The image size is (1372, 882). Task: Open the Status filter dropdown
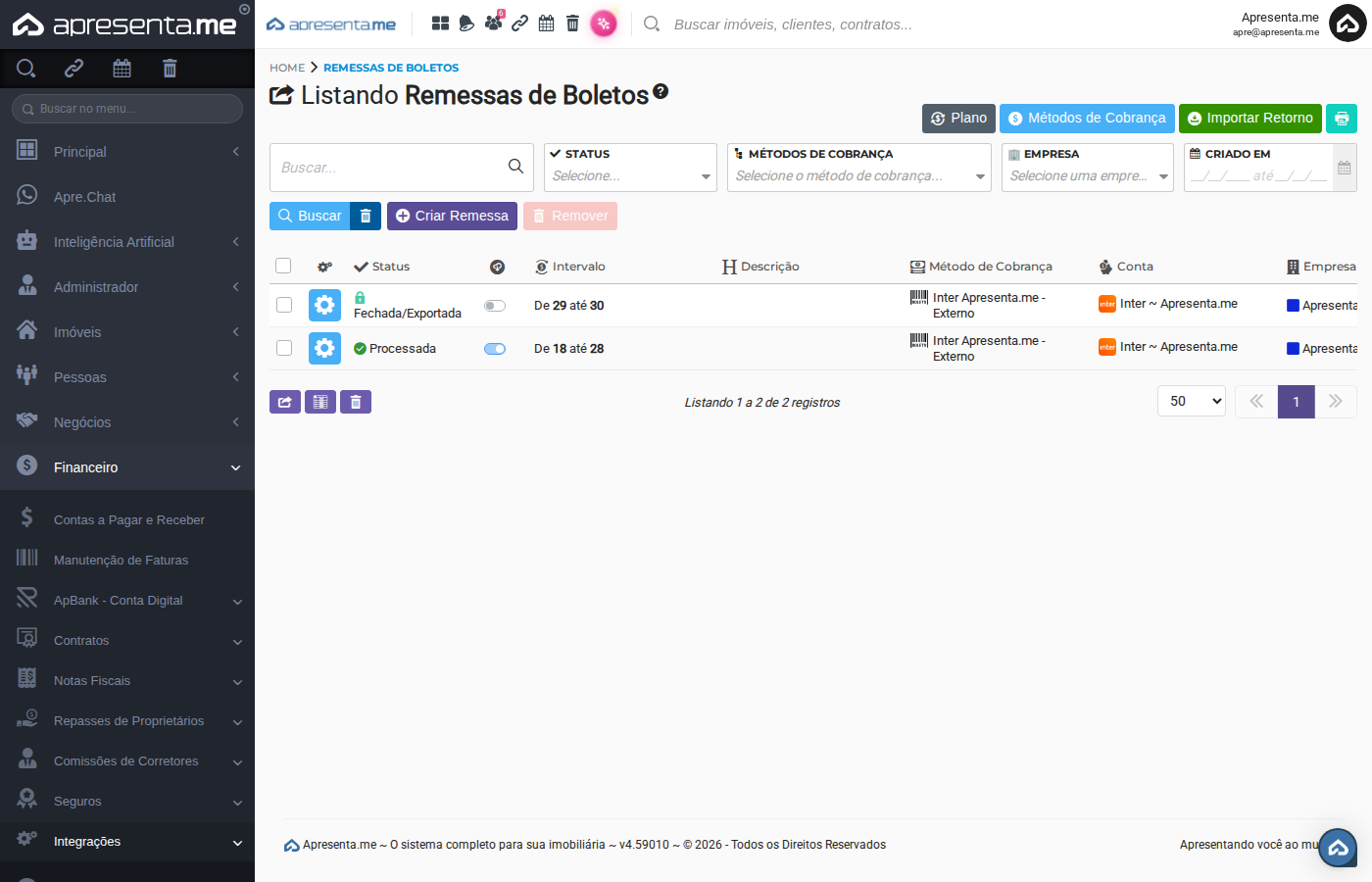pyautogui.click(x=631, y=168)
